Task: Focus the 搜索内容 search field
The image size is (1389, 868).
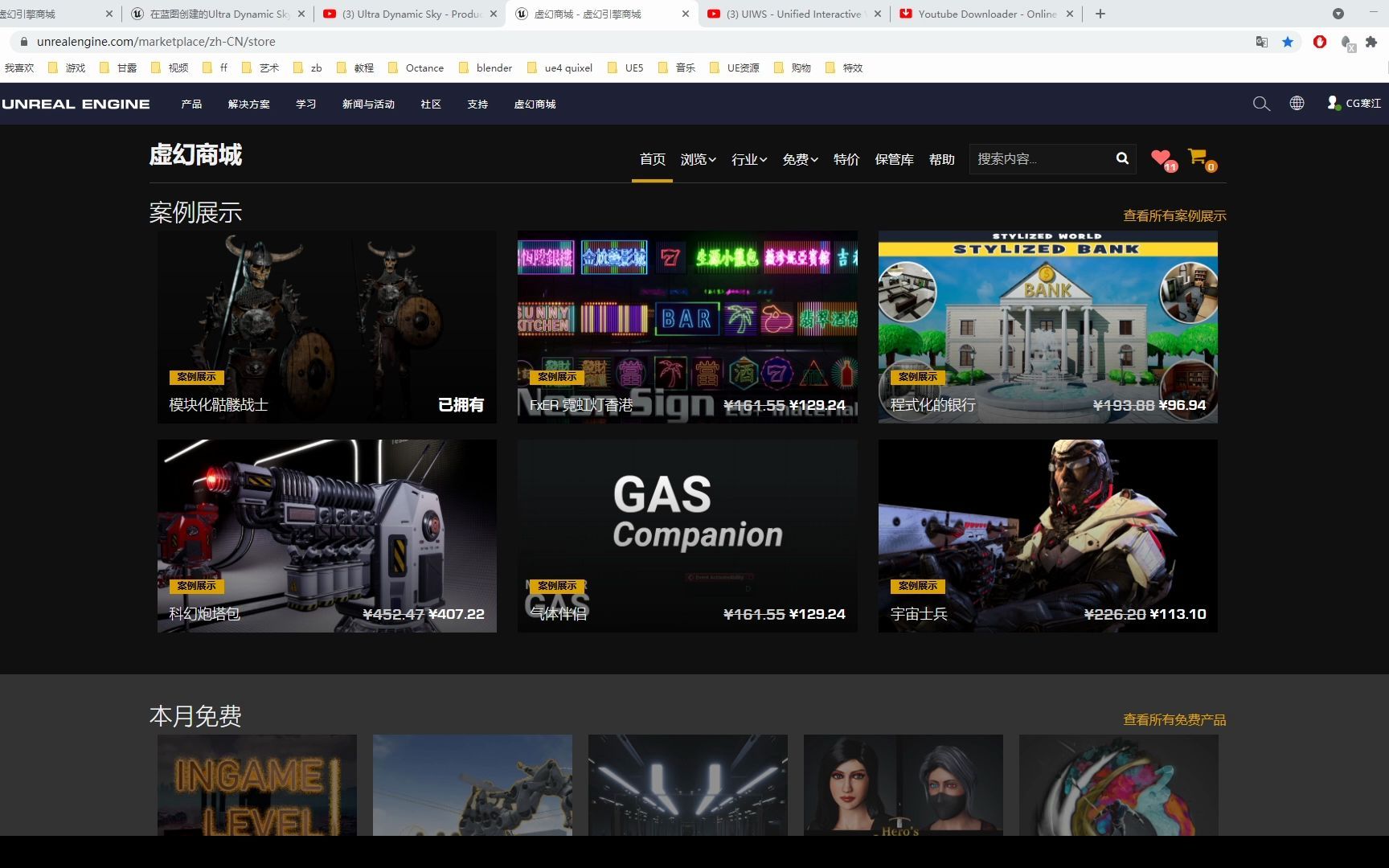Action: tap(1042, 158)
